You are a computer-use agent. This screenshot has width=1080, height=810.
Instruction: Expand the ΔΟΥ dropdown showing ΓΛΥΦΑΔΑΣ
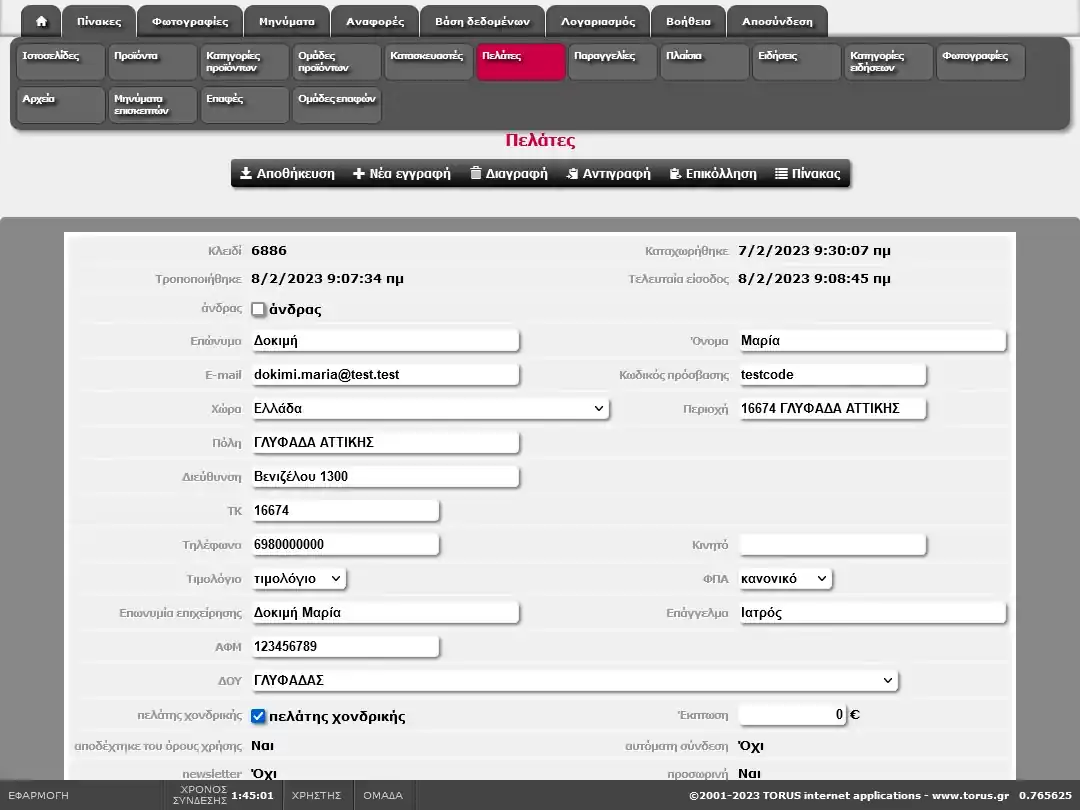[574, 681]
